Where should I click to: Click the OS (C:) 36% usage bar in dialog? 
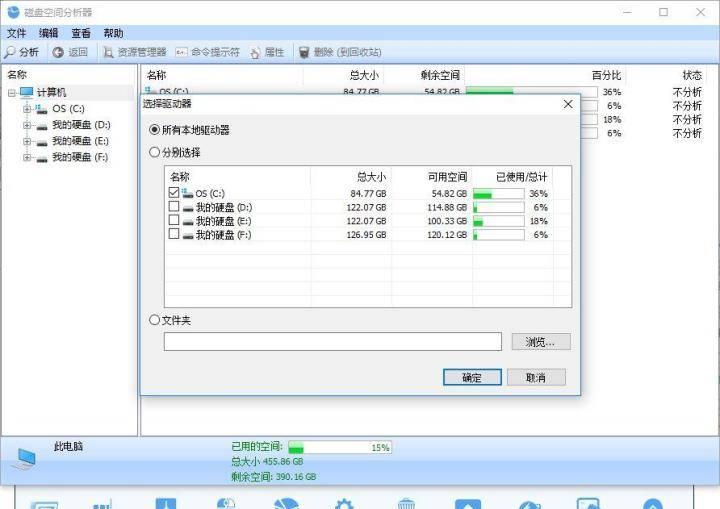pos(499,193)
